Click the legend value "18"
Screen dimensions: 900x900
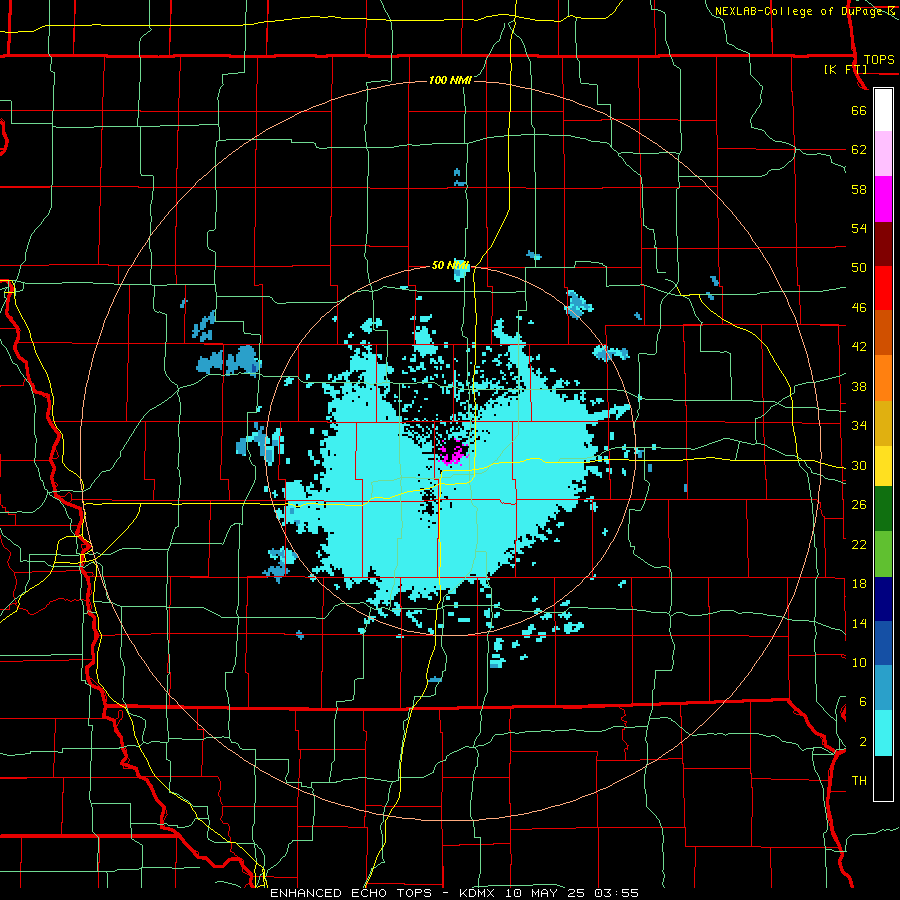point(859,584)
